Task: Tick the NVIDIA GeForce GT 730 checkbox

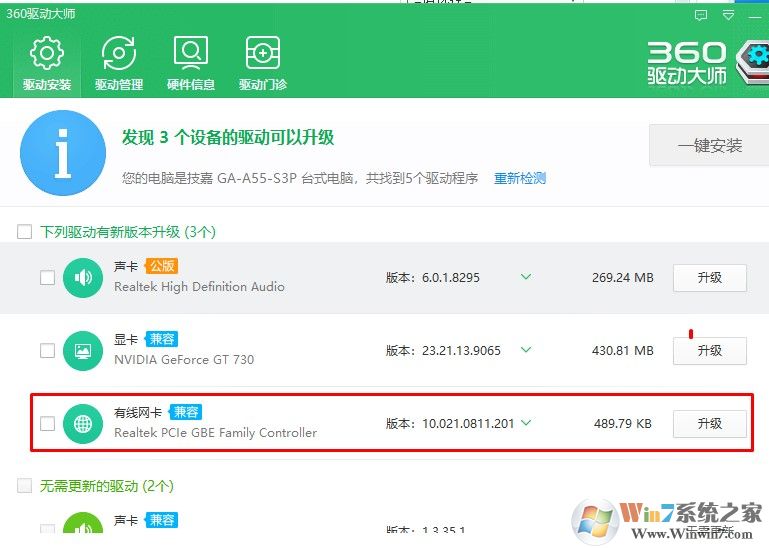Action: coord(47,351)
